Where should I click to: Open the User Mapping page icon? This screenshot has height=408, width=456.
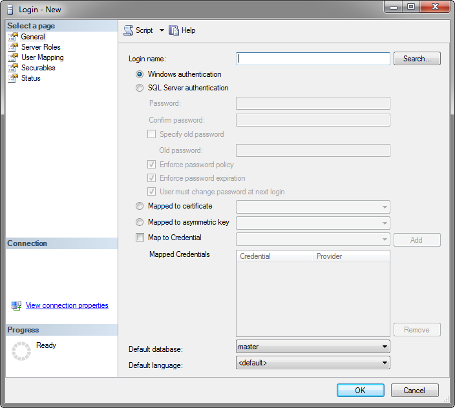tap(13, 57)
